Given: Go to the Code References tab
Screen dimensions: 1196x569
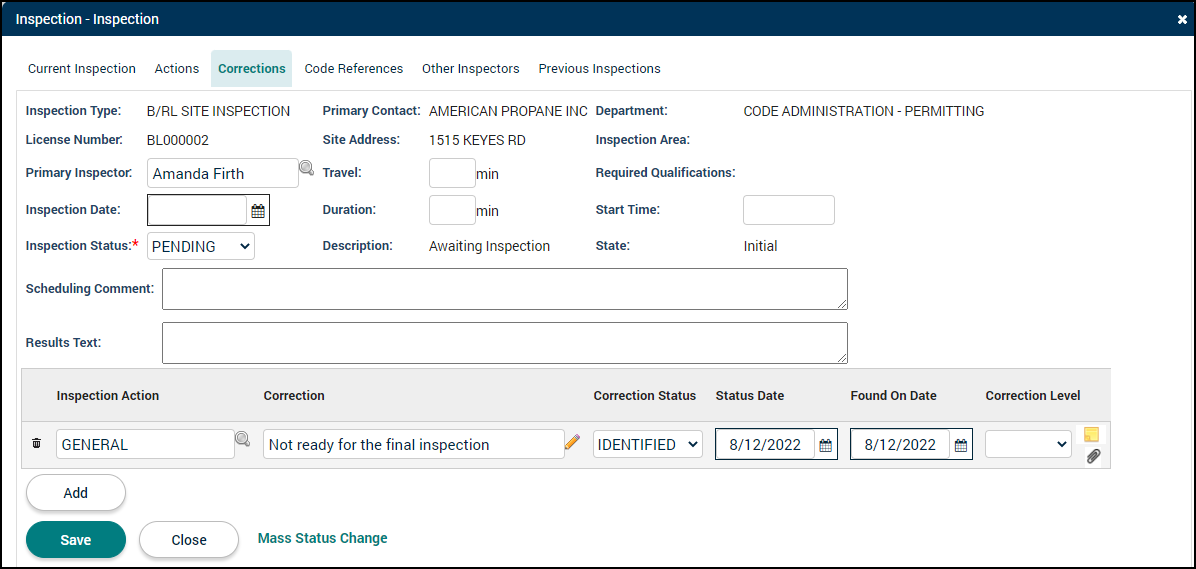Looking at the screenshot, I should tap(354, 69).
